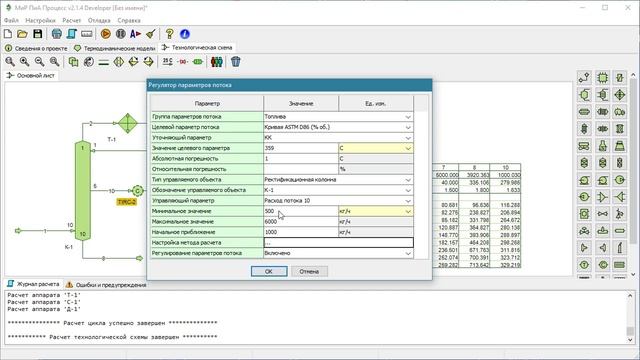Open the 'Журнал расчета' tab
Image resolution: width=640 pixels, height=360 pixels.
[33, 284]
